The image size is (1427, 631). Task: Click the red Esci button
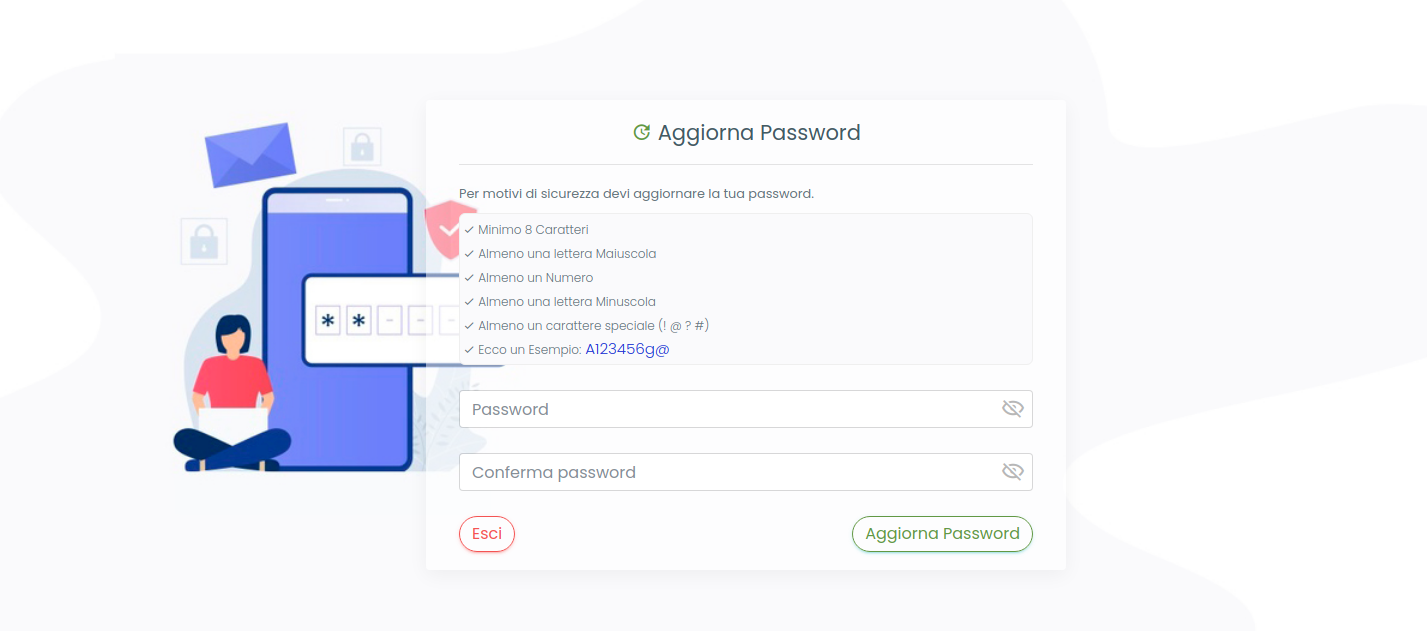point(487,534)
